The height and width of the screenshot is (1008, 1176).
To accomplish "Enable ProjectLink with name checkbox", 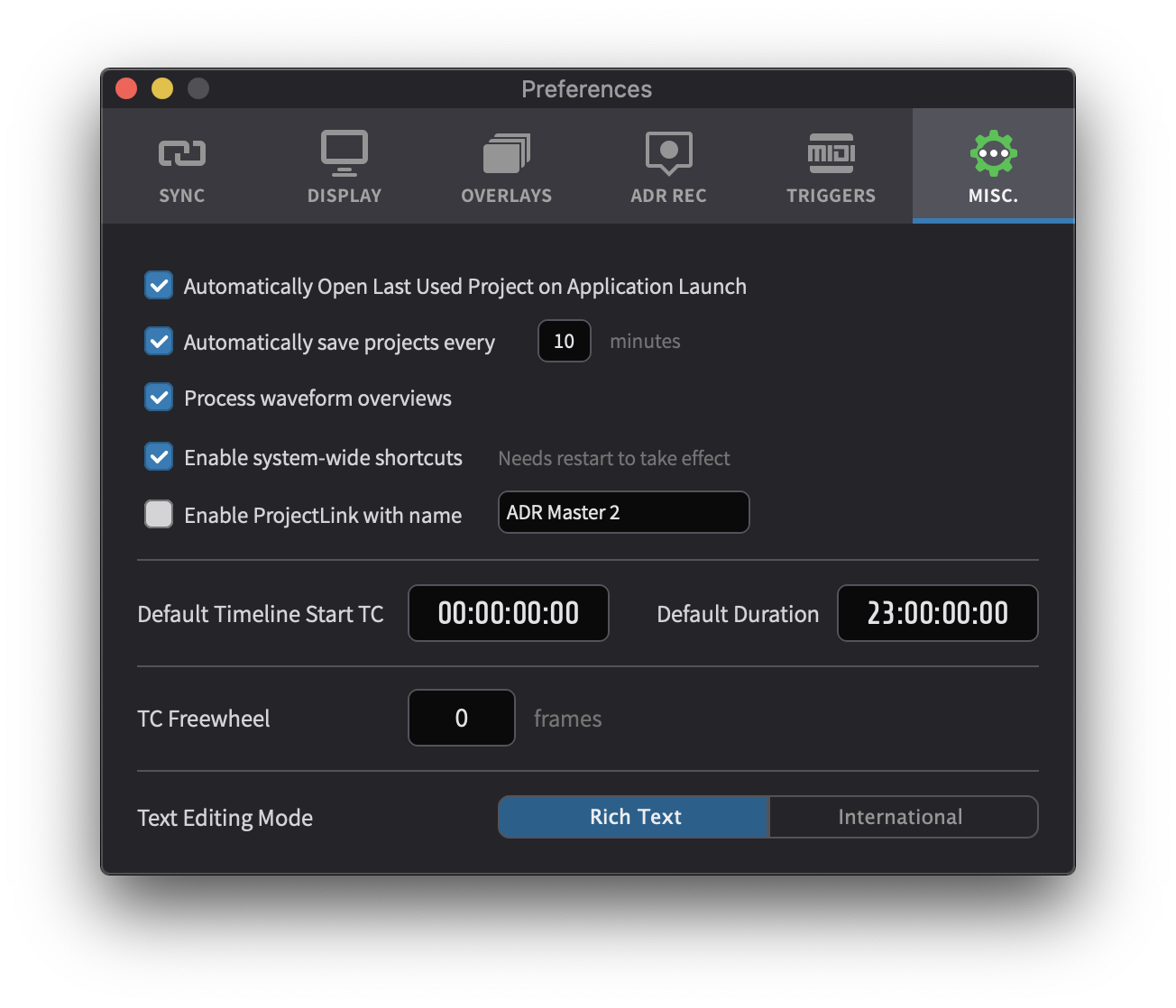I will [159, 514].
